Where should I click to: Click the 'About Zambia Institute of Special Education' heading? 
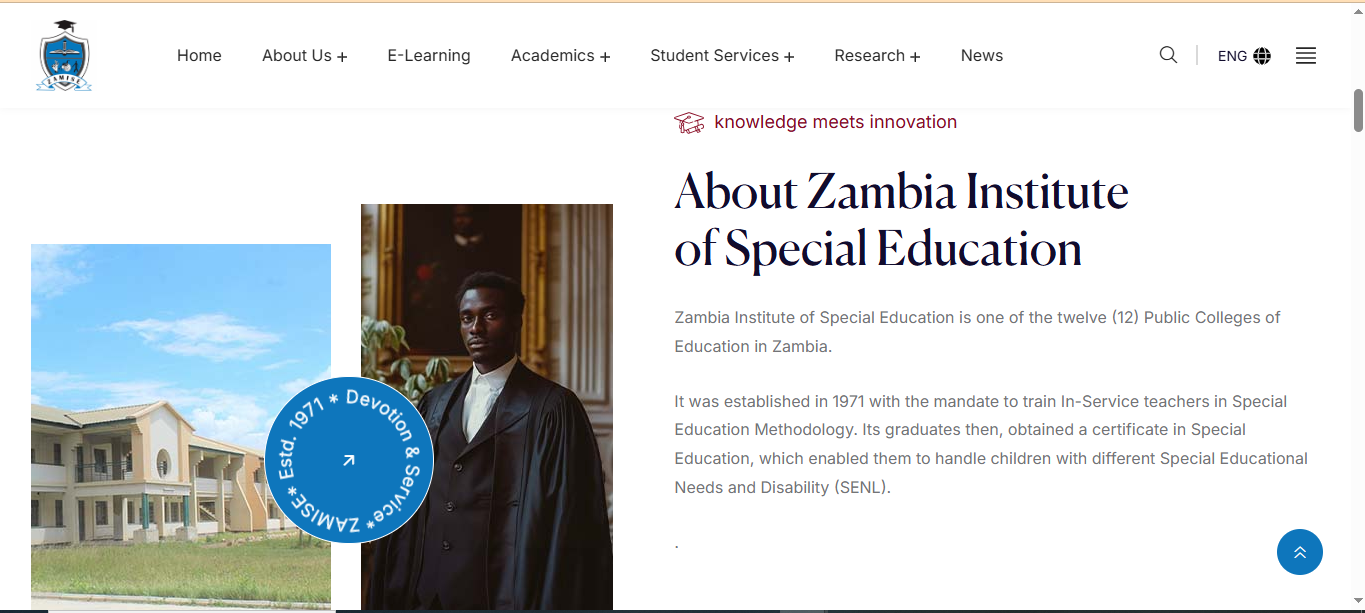point(900,220)
